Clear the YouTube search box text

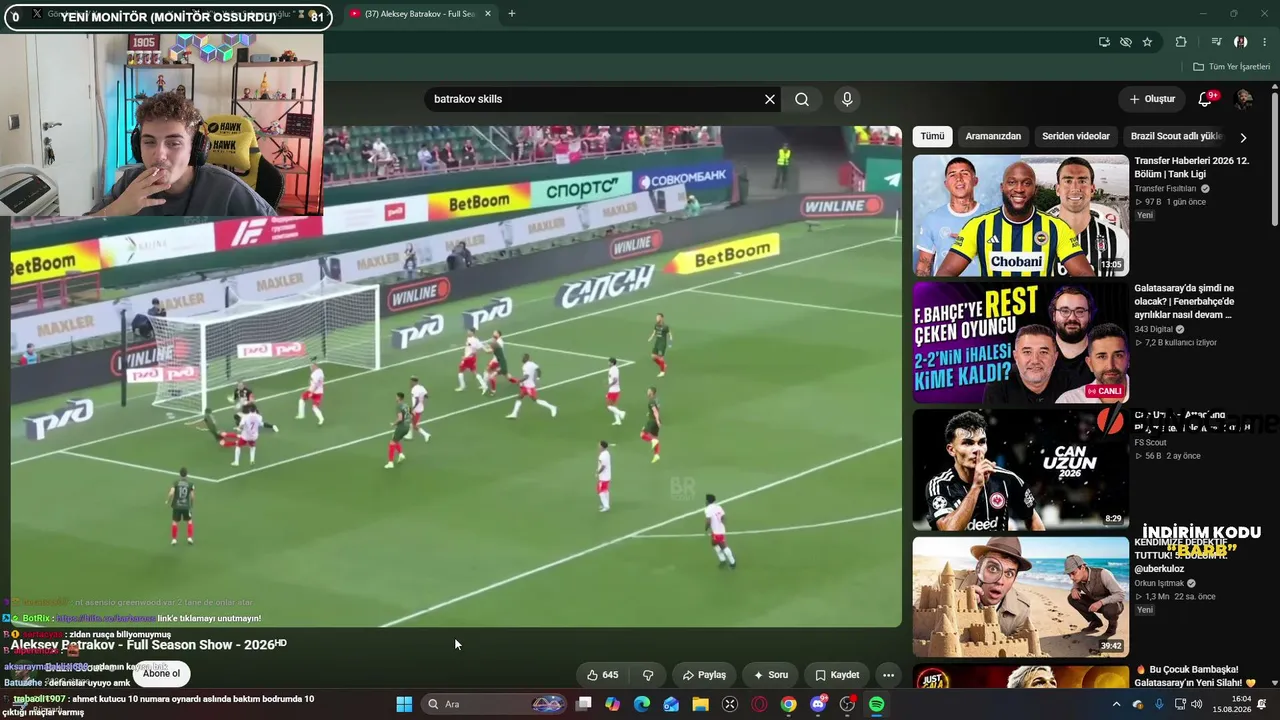(770, 99)
